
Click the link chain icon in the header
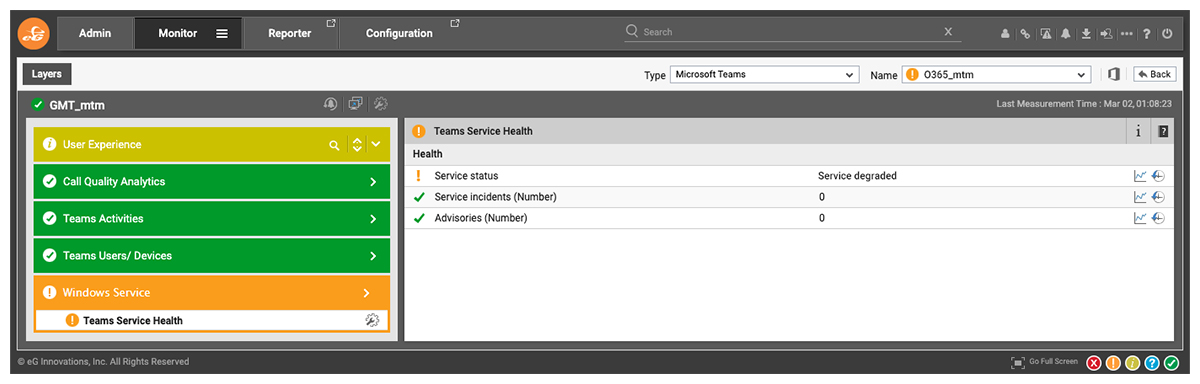(x=1025, y=33)
